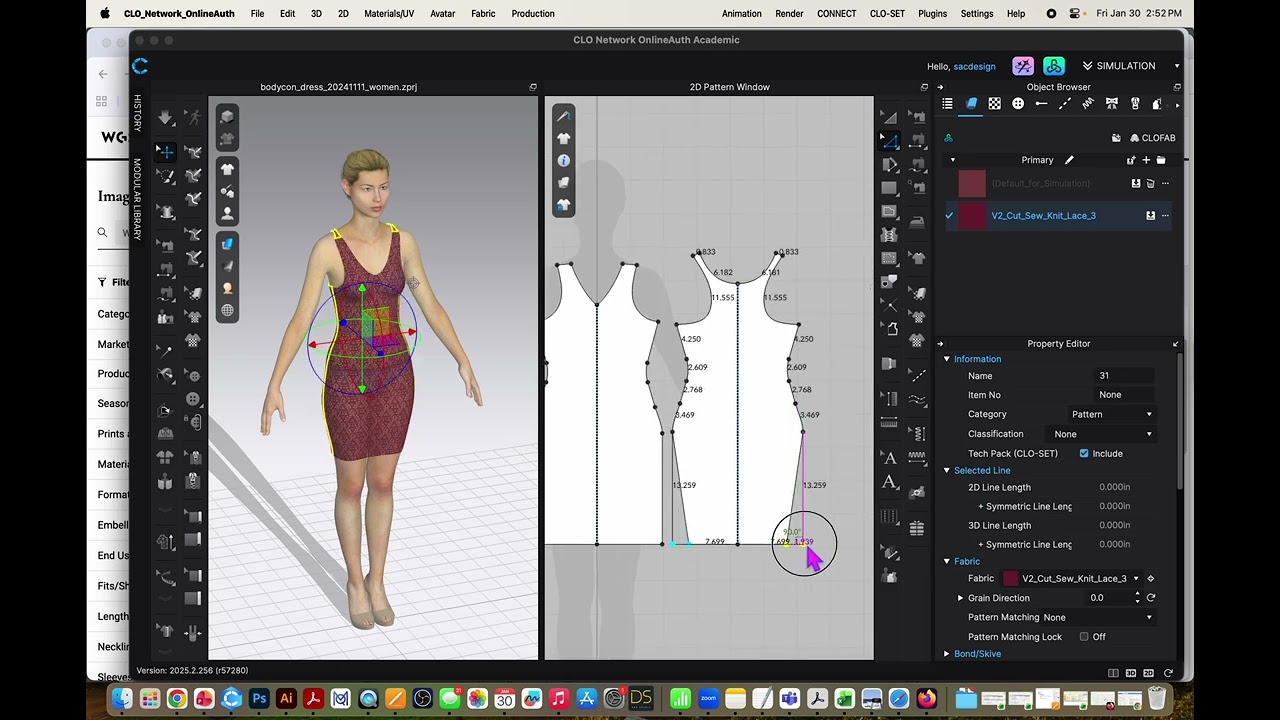Open fabric folder icon next to Primary
1280x720 pixels.
[1161, 160]
